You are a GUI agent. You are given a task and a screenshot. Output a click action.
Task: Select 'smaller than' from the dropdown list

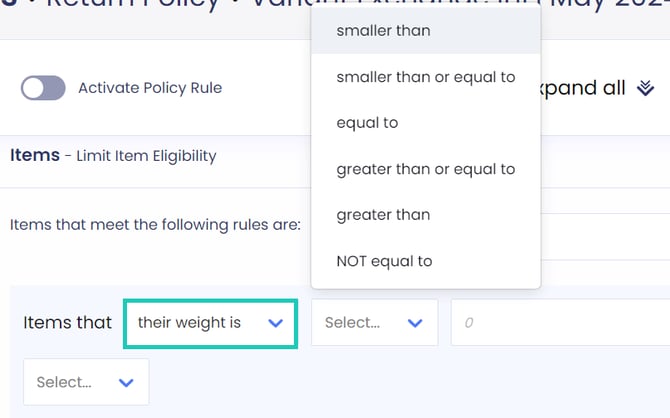(384, 31)
